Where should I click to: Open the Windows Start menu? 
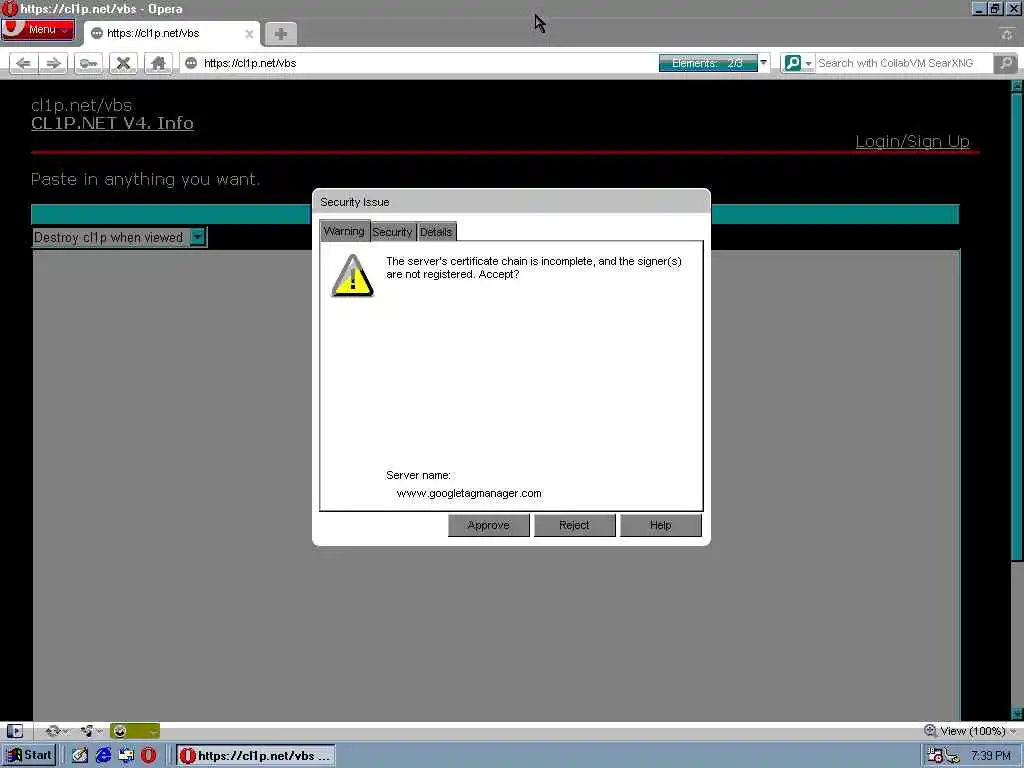pos(29,755)
